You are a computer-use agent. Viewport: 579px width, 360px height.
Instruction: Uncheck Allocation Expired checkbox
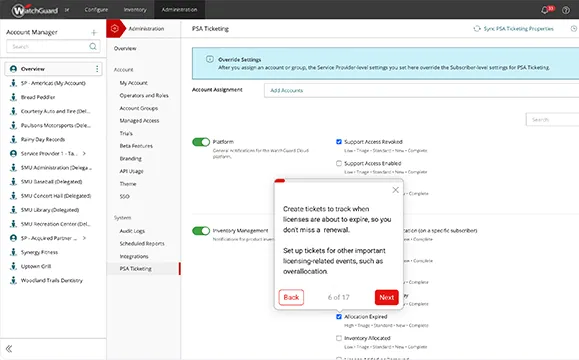tap(339, 316)
